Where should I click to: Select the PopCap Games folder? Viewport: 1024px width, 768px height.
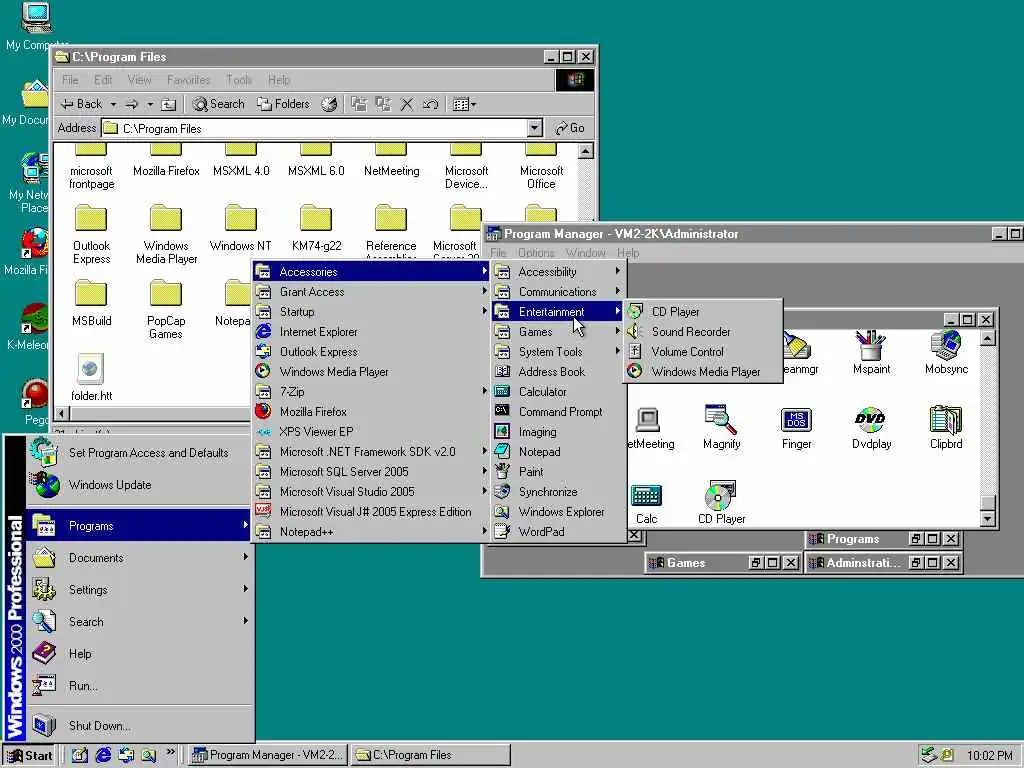click(x=166, y=310)
